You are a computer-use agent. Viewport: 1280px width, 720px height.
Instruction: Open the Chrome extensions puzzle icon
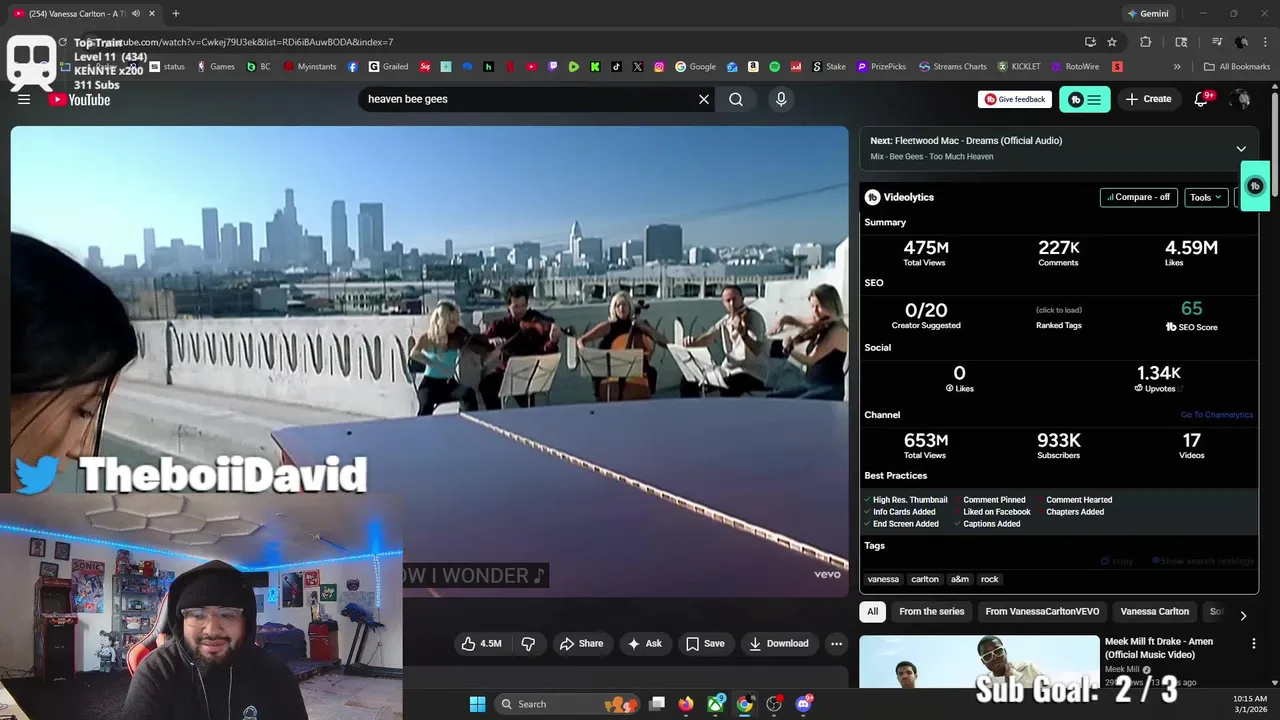point(1146,42)
